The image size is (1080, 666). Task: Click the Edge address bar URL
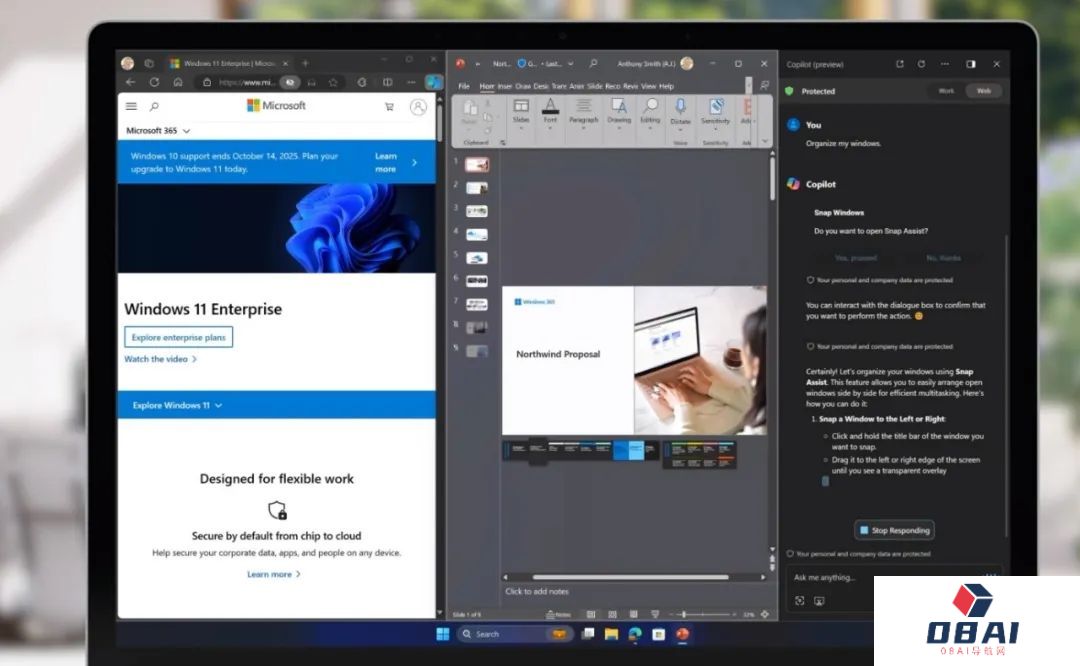(x=248, y=83)
